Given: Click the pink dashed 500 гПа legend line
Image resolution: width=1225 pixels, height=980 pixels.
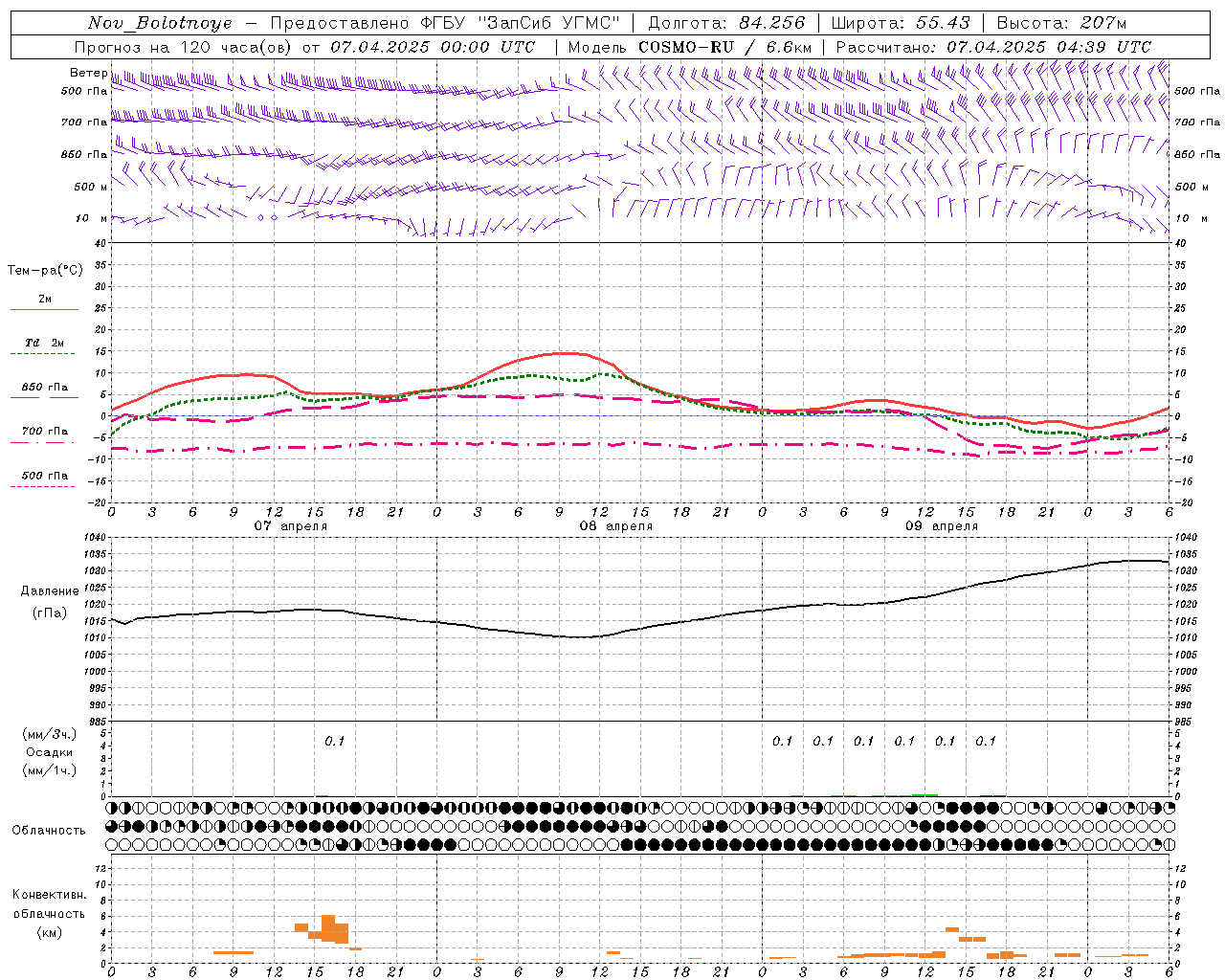Looking at the screenshot, I should pyautogui.click(x=42, y=487).
